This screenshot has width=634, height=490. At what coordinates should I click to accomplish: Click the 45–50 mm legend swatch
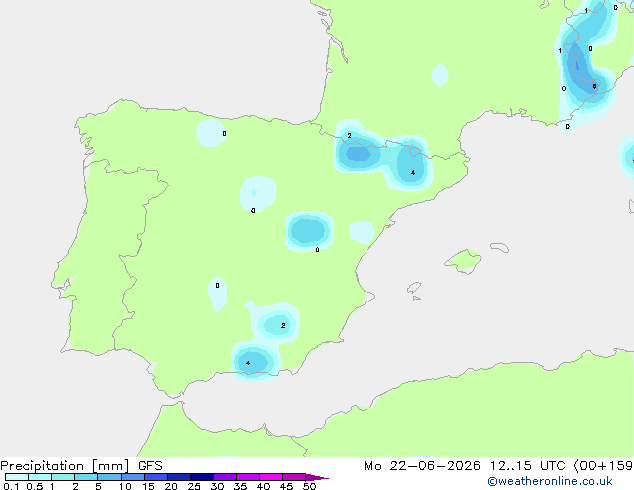coord(294,477)
